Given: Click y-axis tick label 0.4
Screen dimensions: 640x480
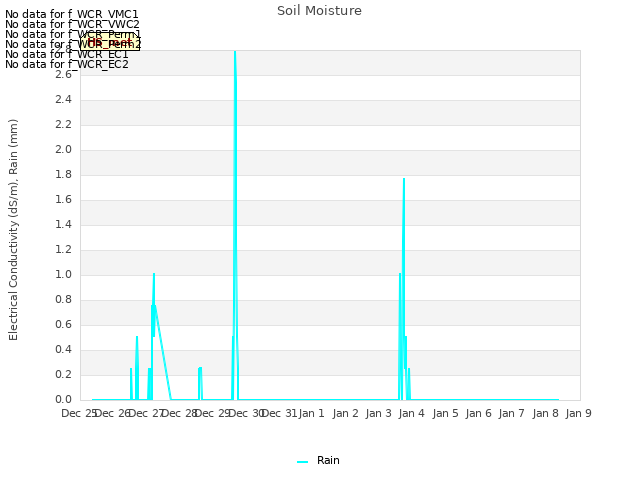Looking at the screenshot, I should coord(63,349).
